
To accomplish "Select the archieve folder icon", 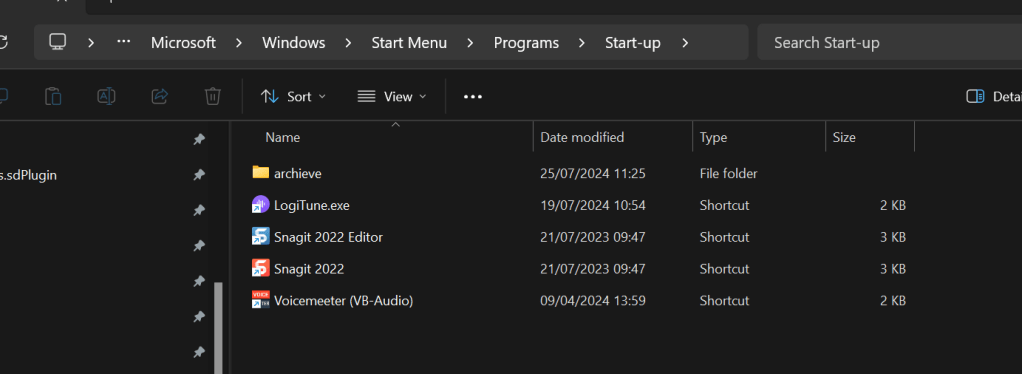I will coord(261,173).
